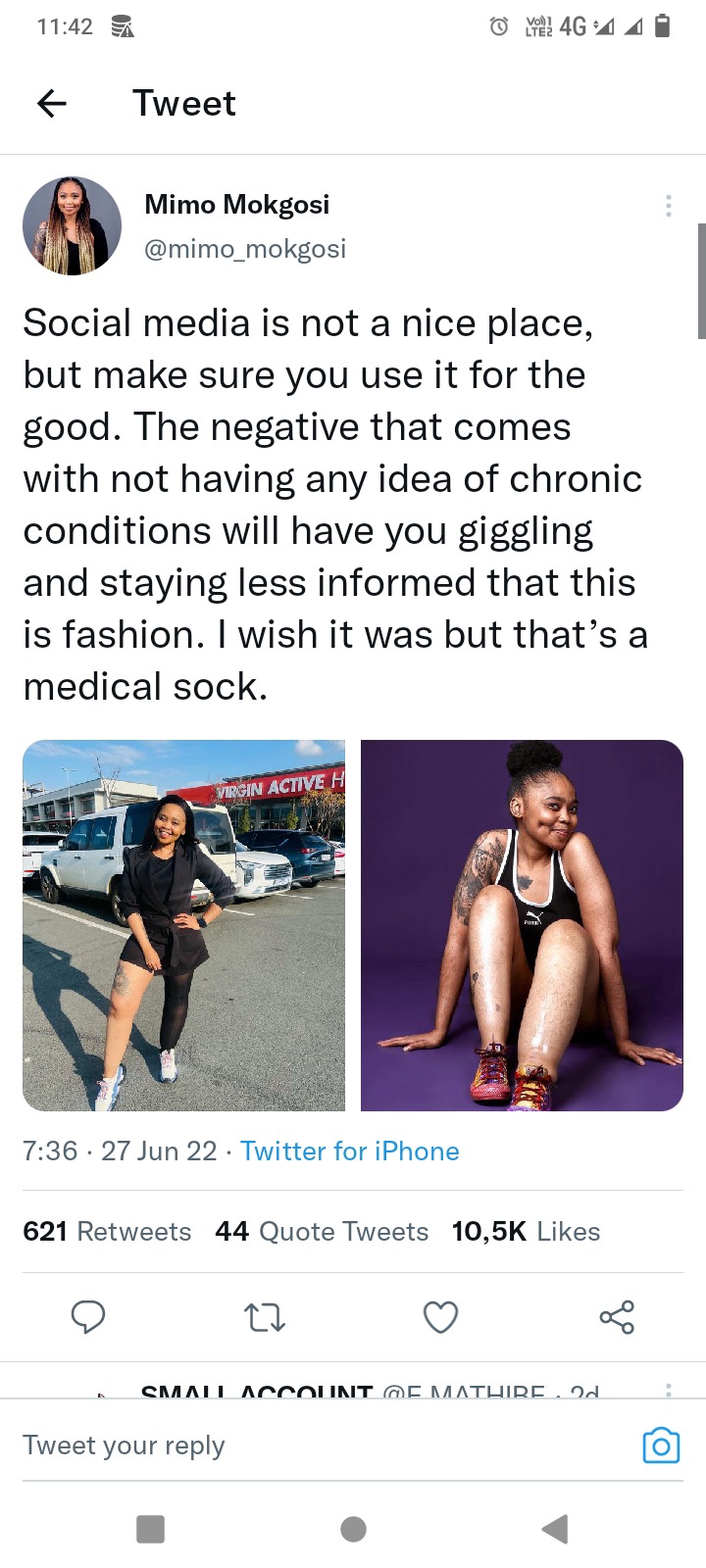View the 44 Quote Tweets list
The image size is (706, 1568).
tap(322, 1231)
